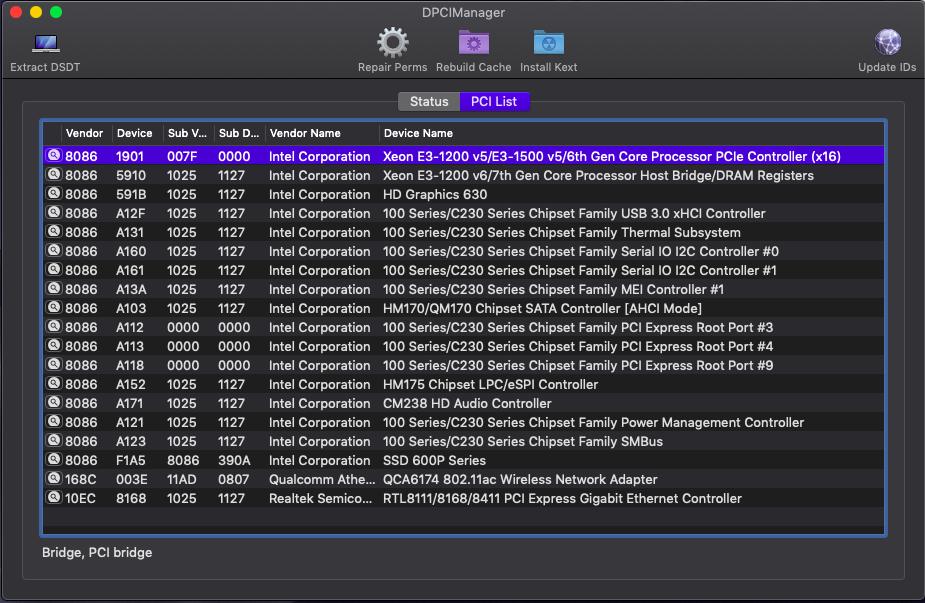
Task: Select the Chipset Family SMBus entry
Action: (523, 442)
